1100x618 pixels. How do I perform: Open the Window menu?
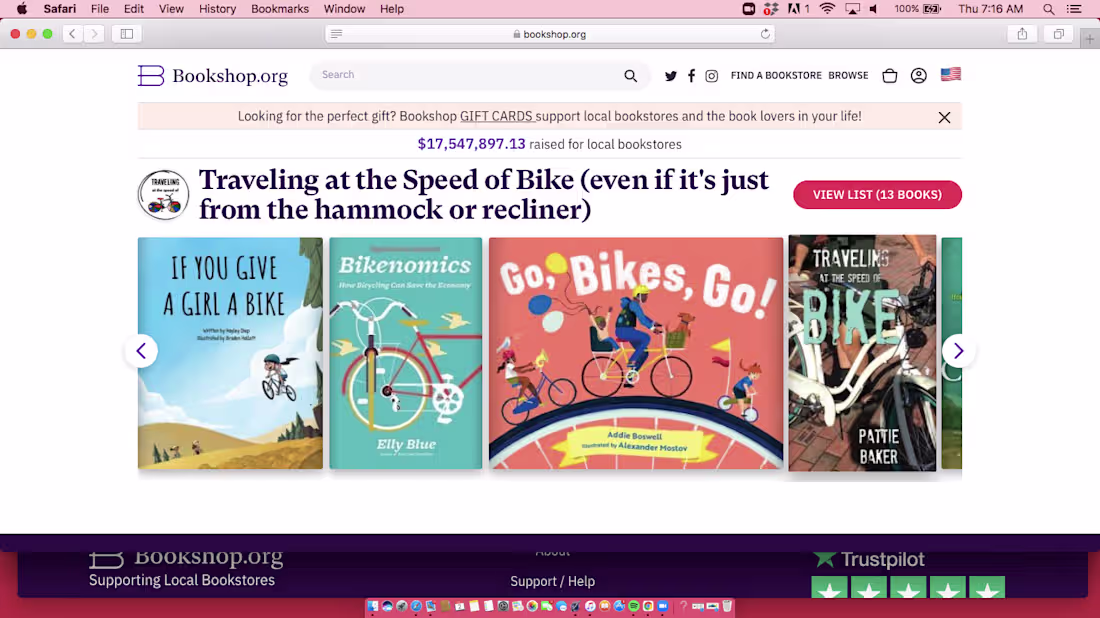344,9
